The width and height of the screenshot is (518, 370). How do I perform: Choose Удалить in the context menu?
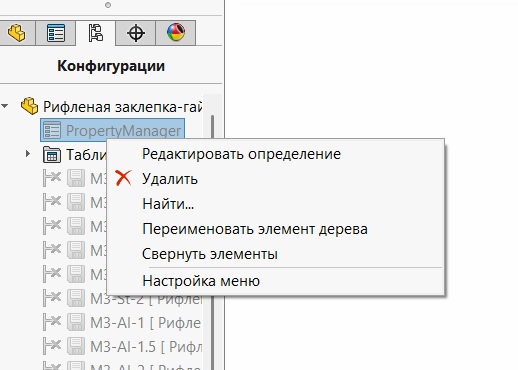coord(170,179)
